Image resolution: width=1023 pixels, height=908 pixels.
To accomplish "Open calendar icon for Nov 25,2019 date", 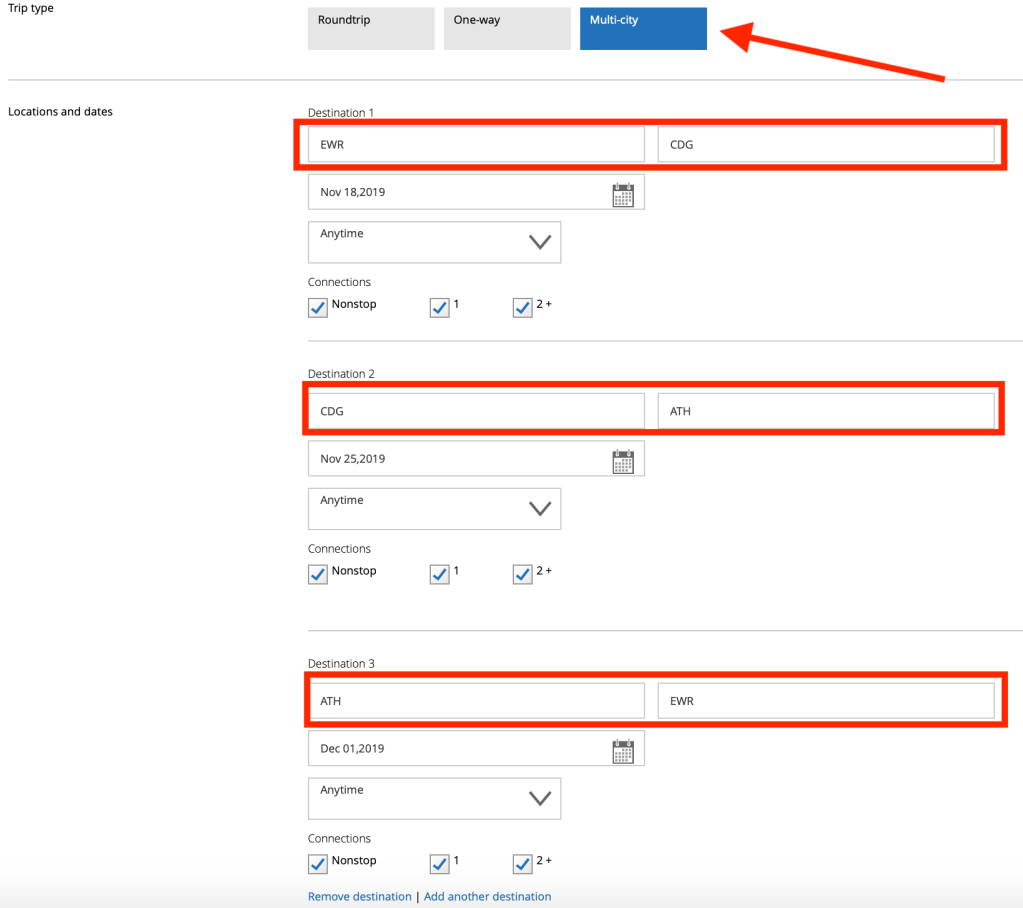I will [623, 460].
